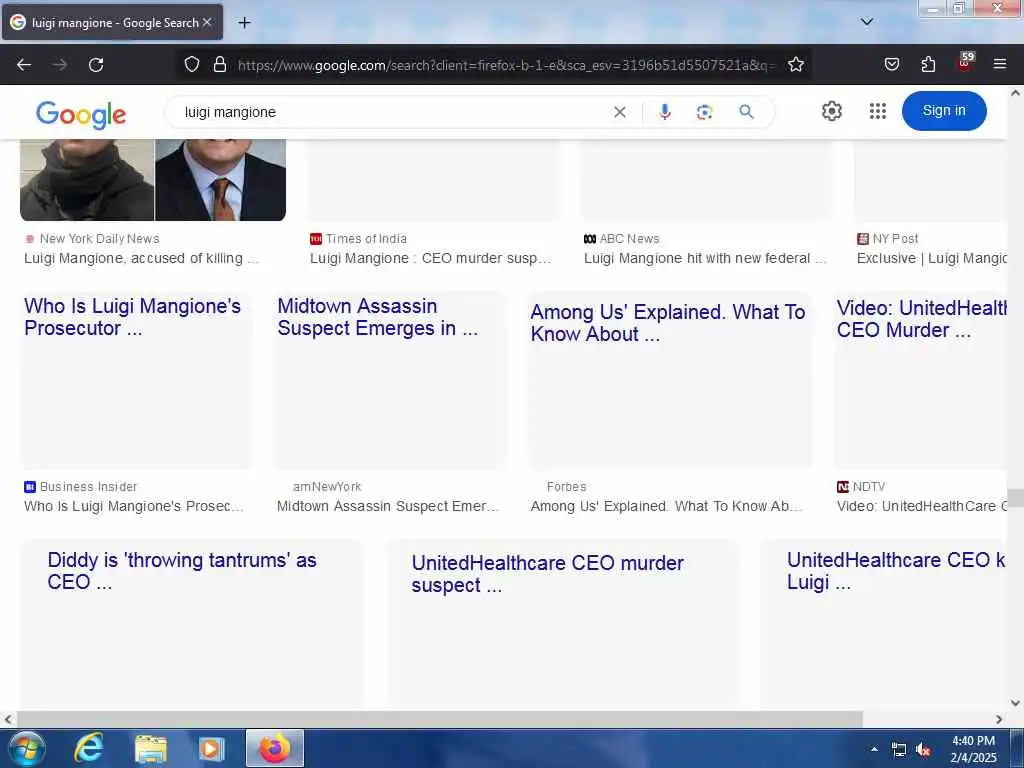The image size is (1024, 768).
Task: Go back to the previous page
Action: click(x=24, y=65)
